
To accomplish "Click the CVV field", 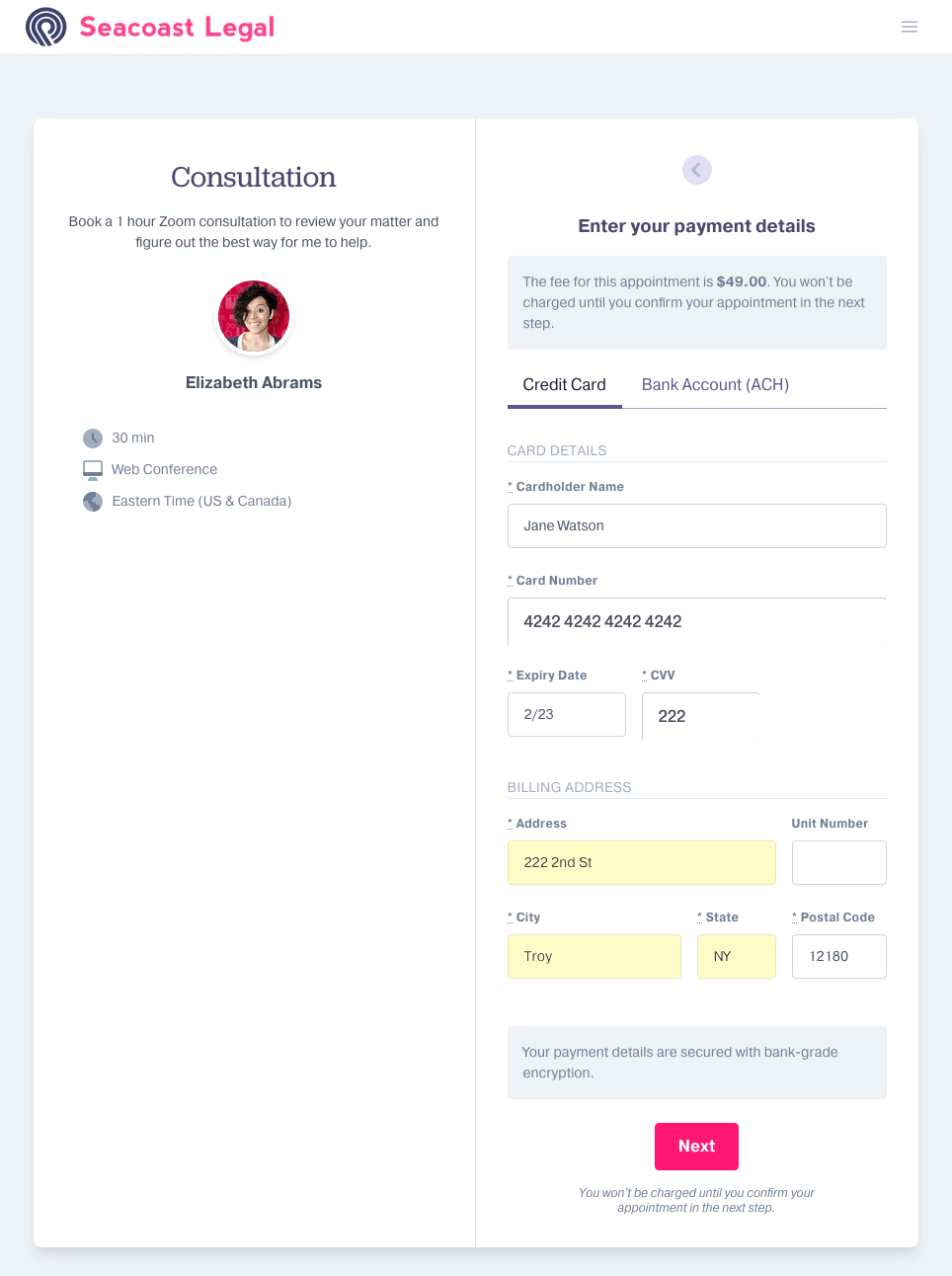I will pyautogui.click(x=700, y=716).
